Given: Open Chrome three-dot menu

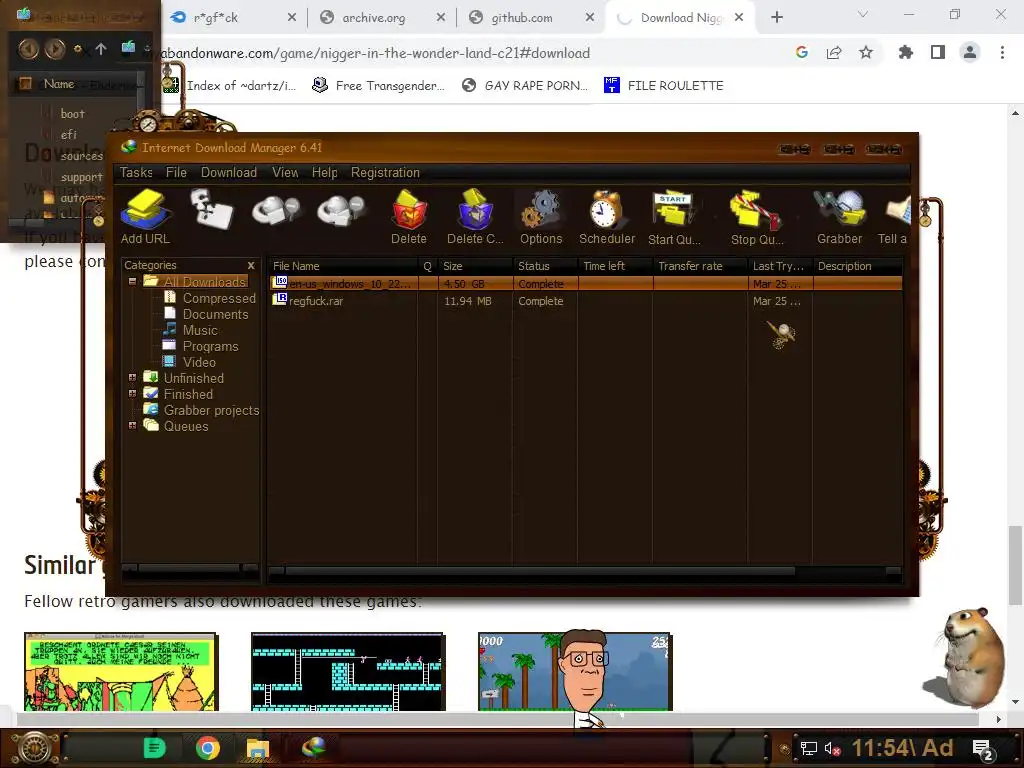Looking at the screenshot, I should pos(1002,53).
